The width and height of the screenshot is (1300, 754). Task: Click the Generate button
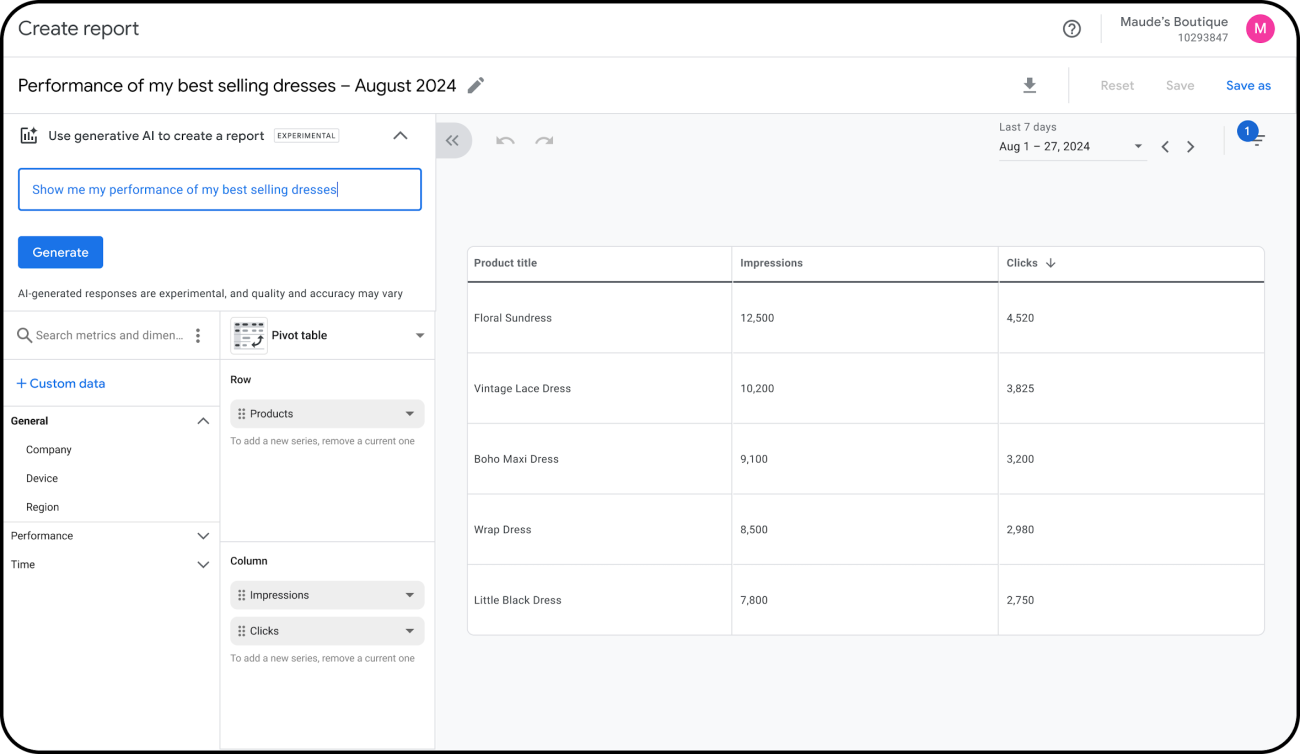(x=60, y=253)
